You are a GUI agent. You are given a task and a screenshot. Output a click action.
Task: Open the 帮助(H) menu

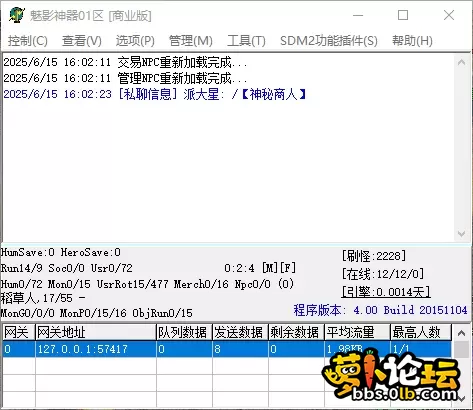[412, 41]
